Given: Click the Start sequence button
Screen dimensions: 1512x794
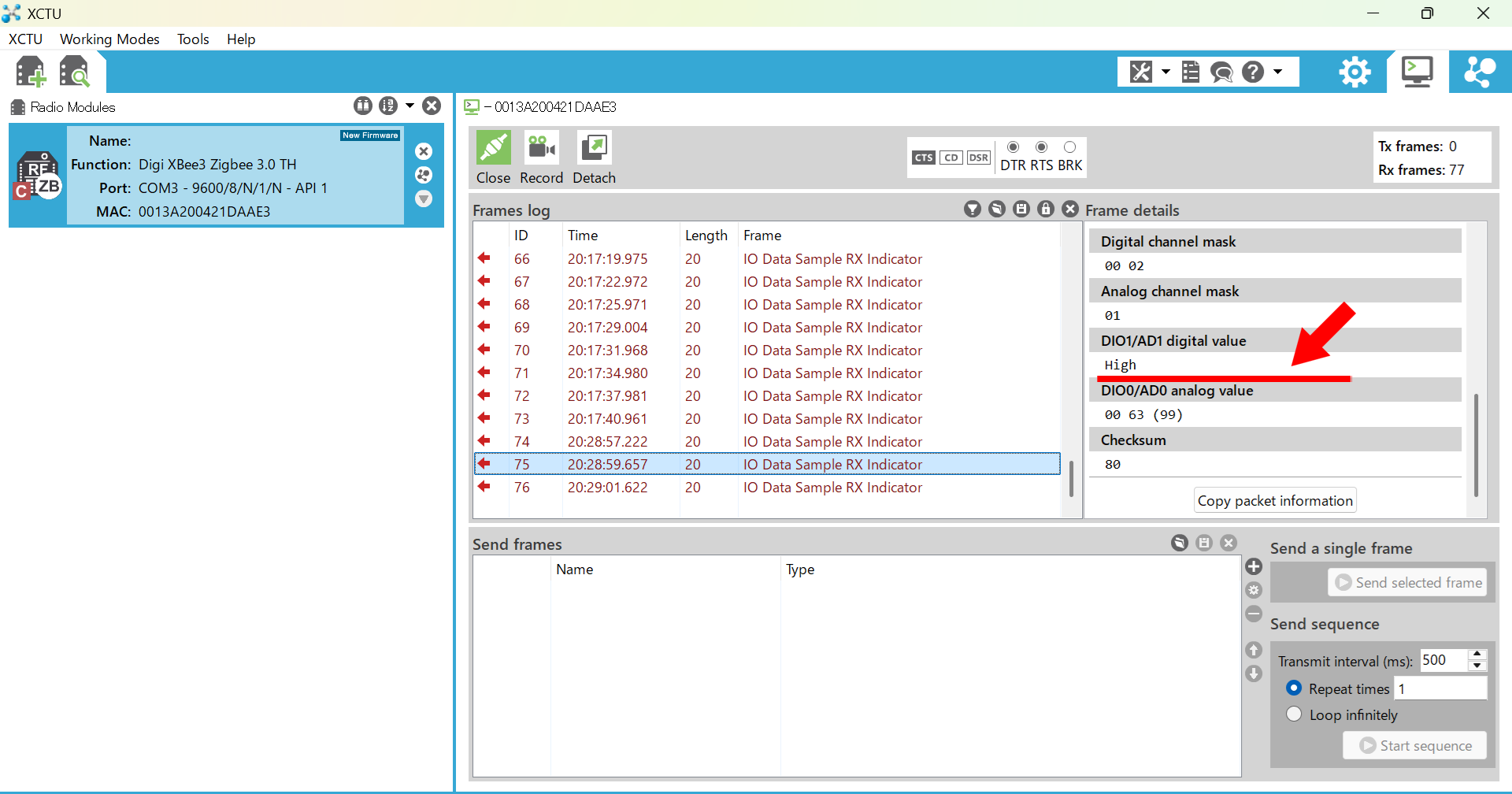Looking at the screenshot, I should coord(1415,746).
